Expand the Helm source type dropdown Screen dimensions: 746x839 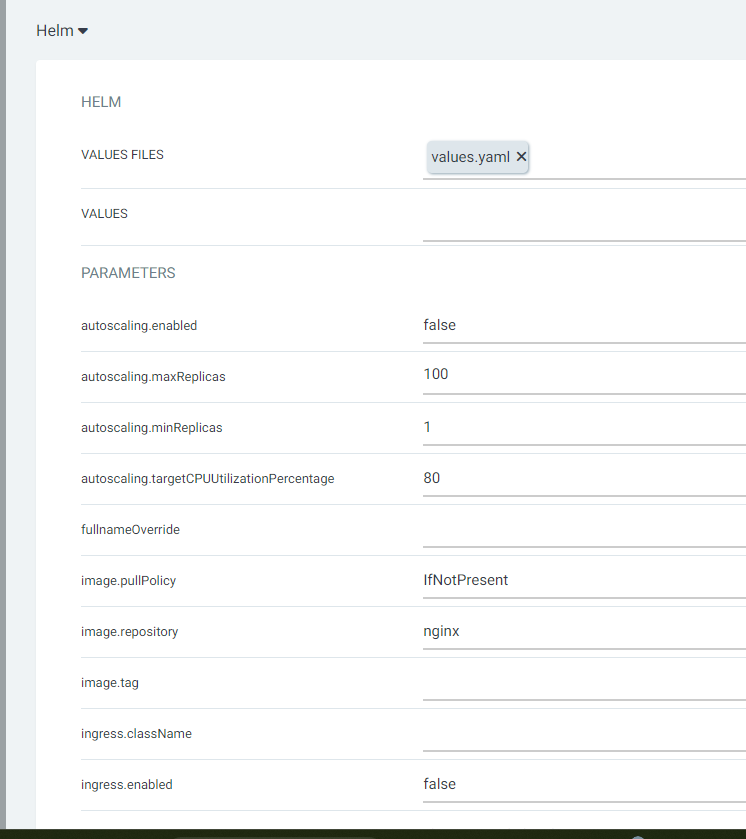click(62, 31)
